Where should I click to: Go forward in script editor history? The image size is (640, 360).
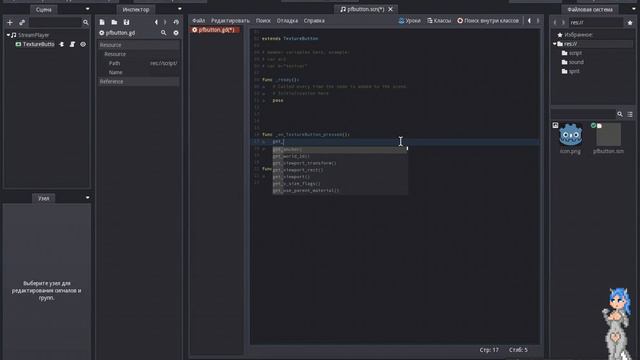click(538, 20)
